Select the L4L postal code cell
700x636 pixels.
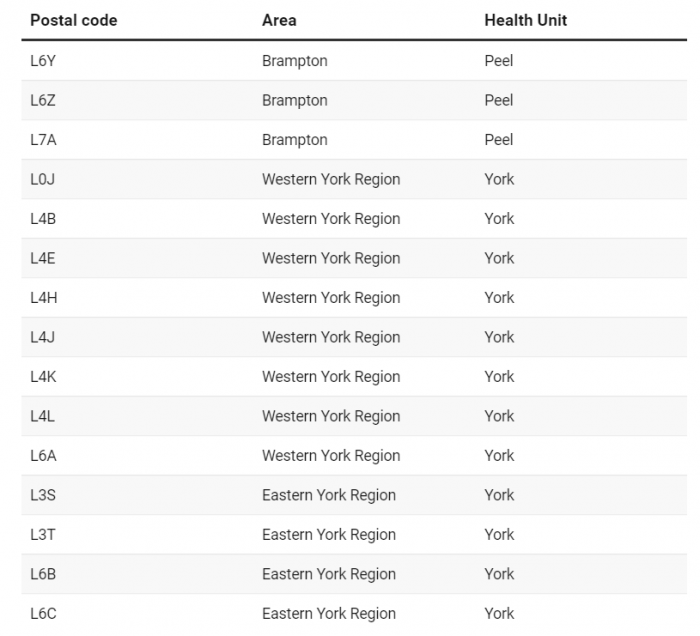(x=42, y=416)
